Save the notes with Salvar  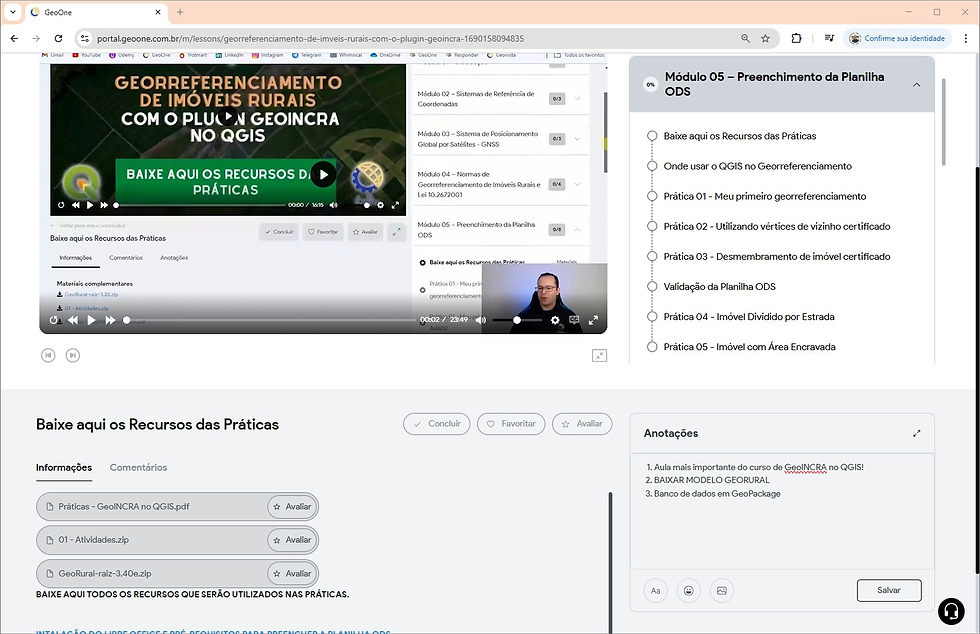point(889,590)
